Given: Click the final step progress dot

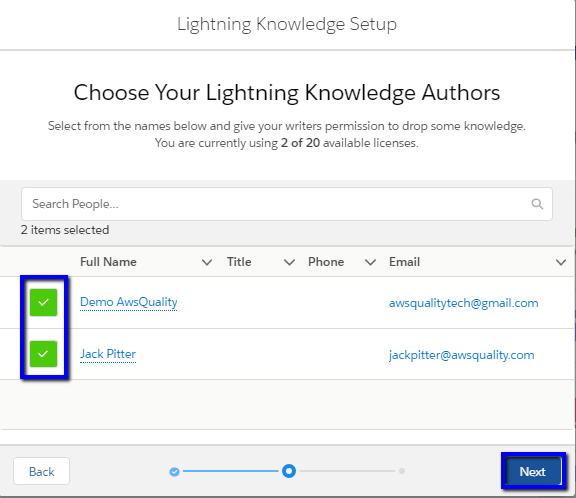Looking at the screenshot, I should (402, 471).
